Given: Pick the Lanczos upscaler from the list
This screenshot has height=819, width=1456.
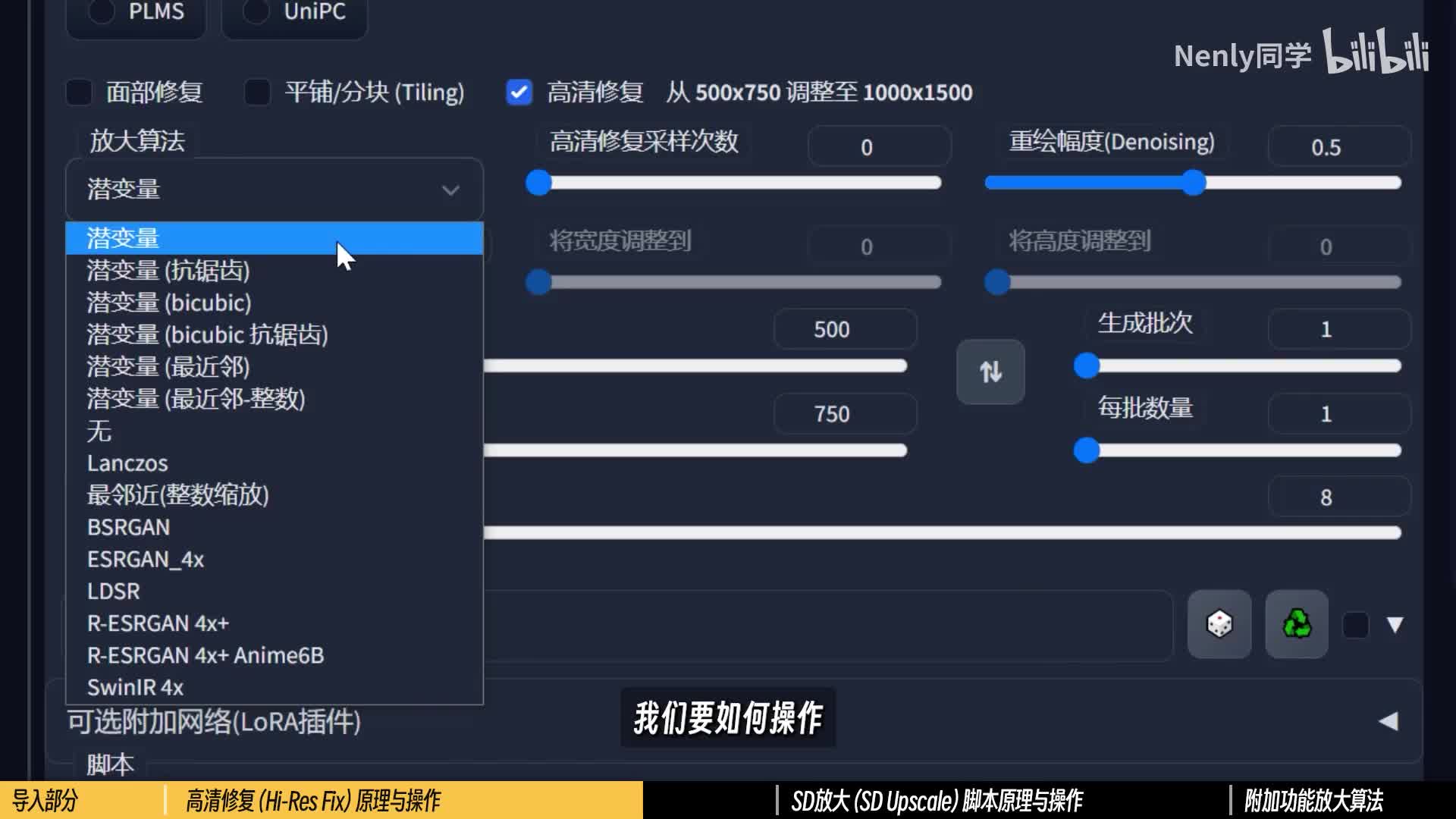Looking at the screenshot, I should coord(127,463).
